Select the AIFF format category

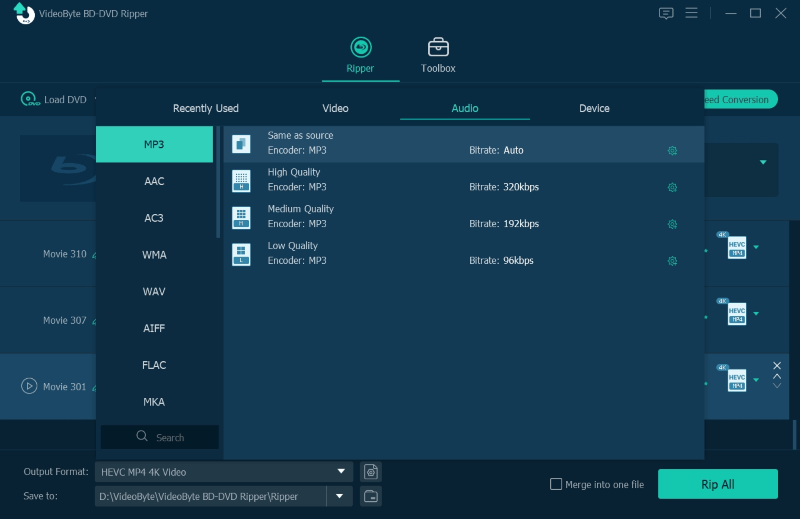click(x=155, y=328)
